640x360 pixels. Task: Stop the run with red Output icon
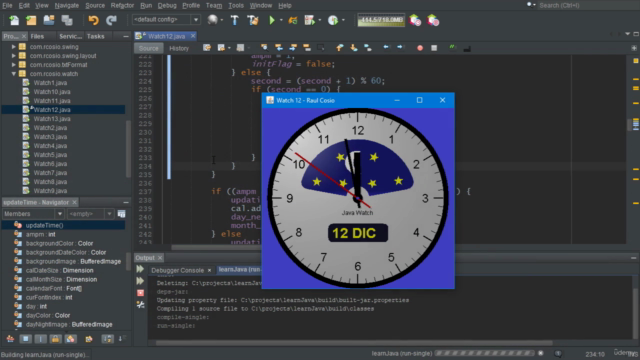[140, 293]
